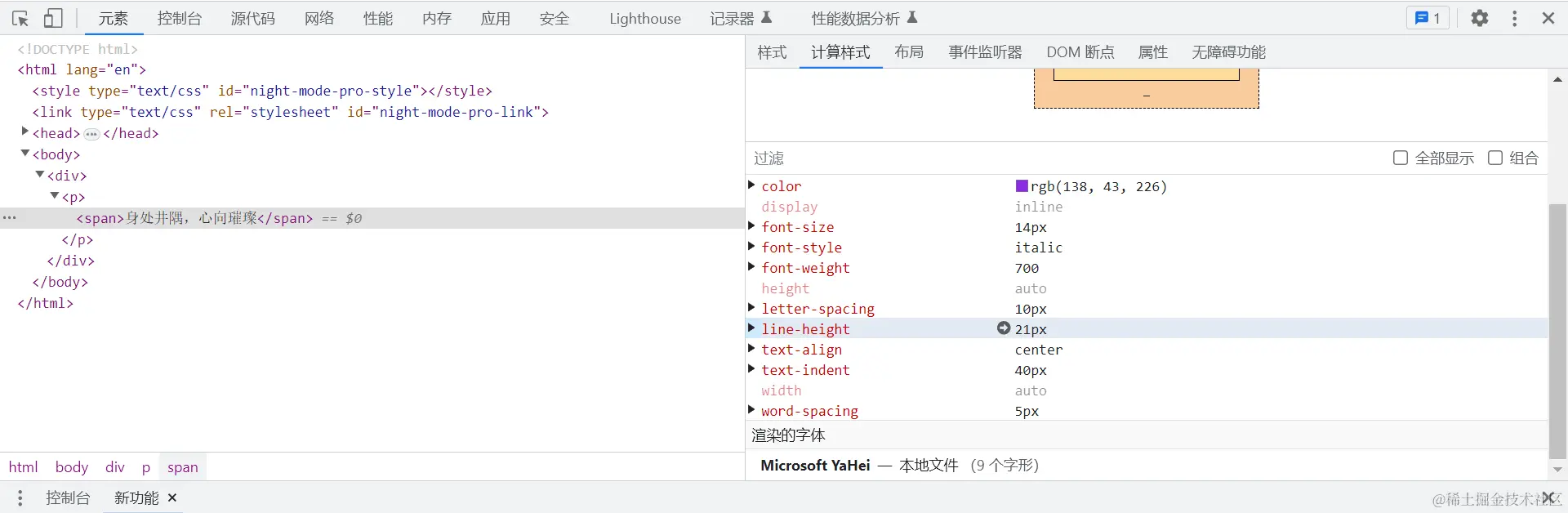Collapse the body element node

point(25,154)
